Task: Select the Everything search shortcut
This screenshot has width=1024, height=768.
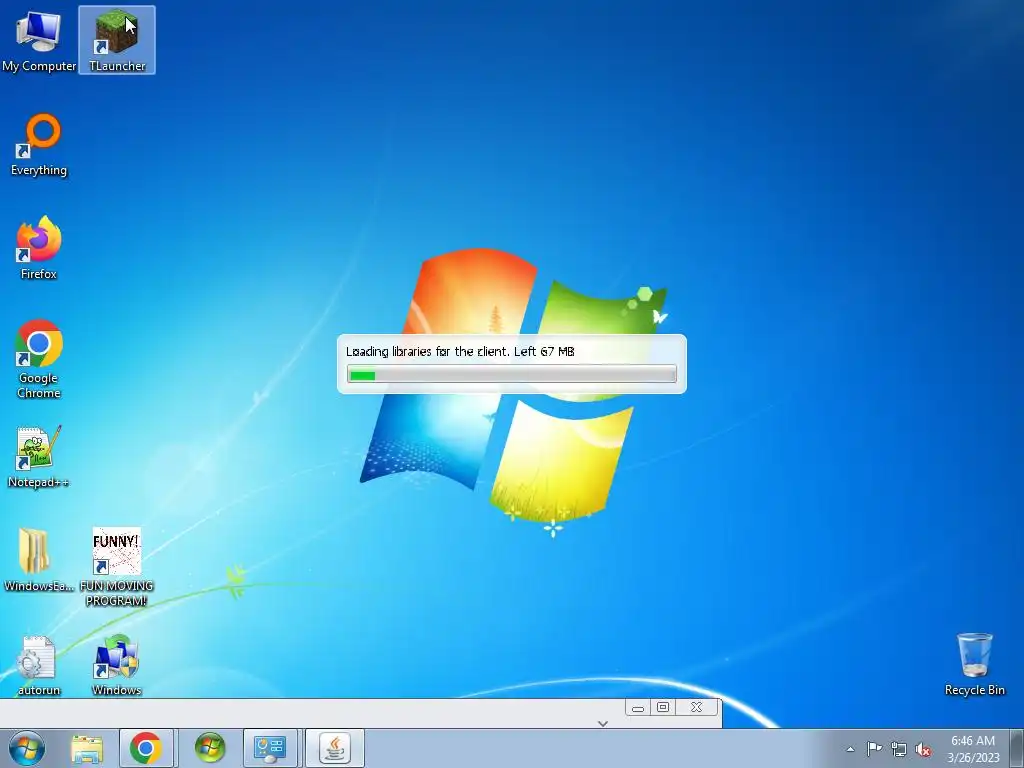Action: coord(39,144)
